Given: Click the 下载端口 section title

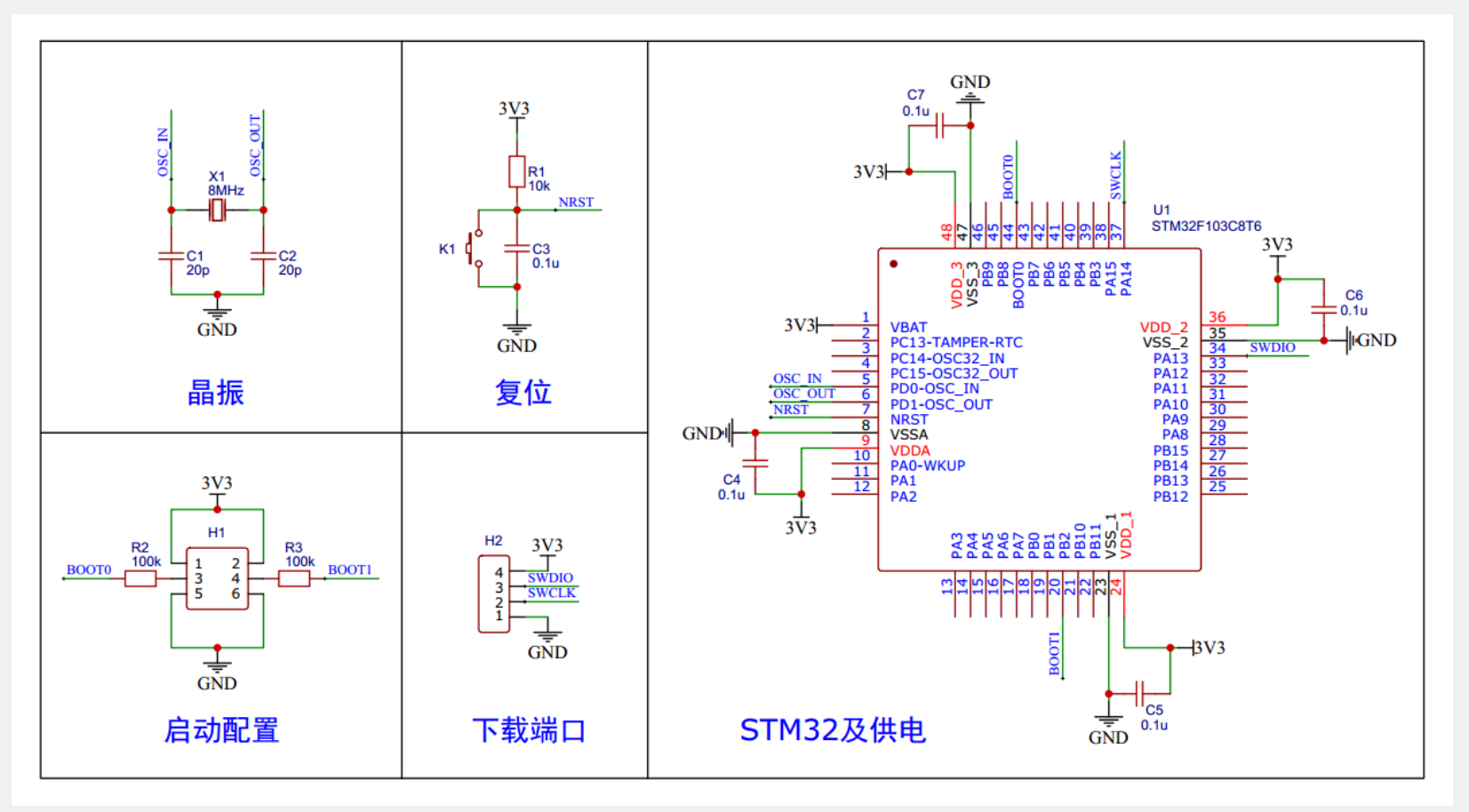Looking at the screenshot, I should pyautogui.click(x=529, y=730).
